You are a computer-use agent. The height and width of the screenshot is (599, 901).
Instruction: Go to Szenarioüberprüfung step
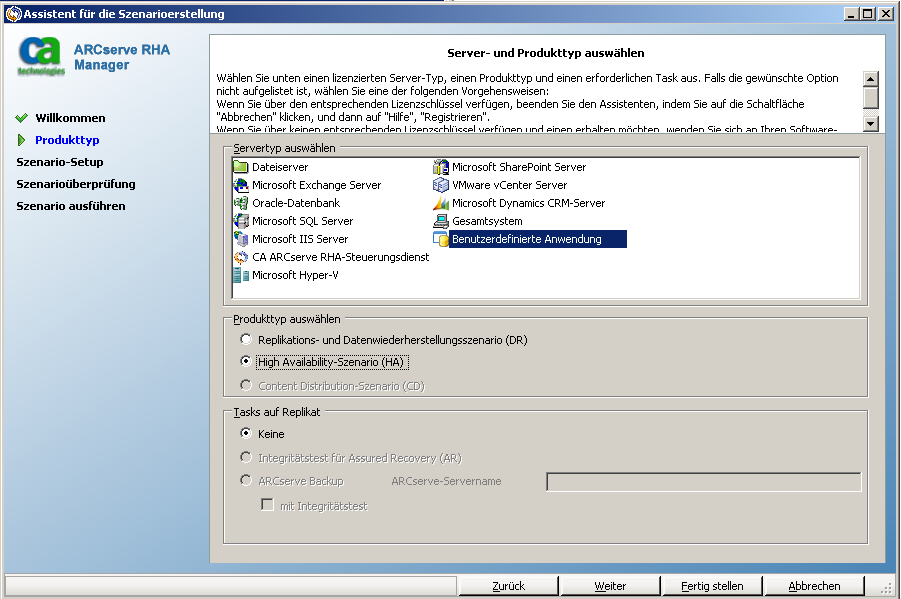pyautogui.click(x=76, y=184)
